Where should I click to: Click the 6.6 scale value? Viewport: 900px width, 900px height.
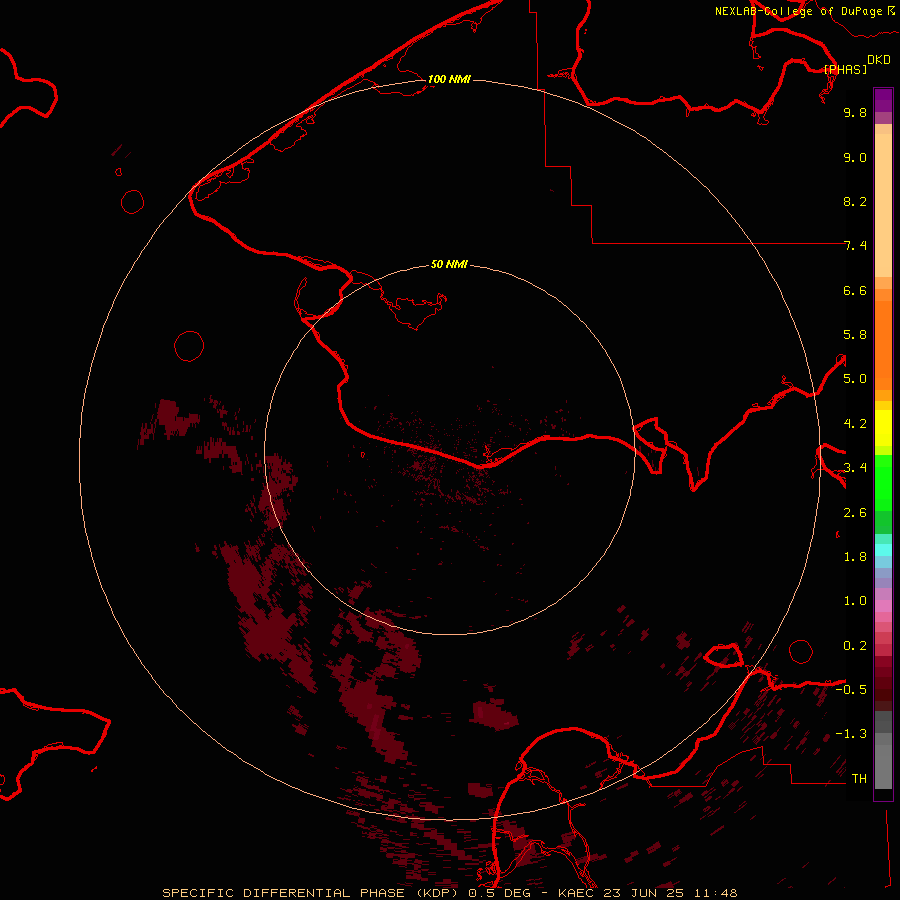point(855,290)
